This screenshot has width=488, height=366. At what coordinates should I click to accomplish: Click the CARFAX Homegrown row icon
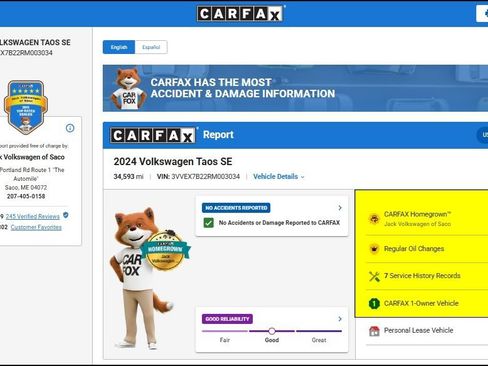tap(374, 219)
